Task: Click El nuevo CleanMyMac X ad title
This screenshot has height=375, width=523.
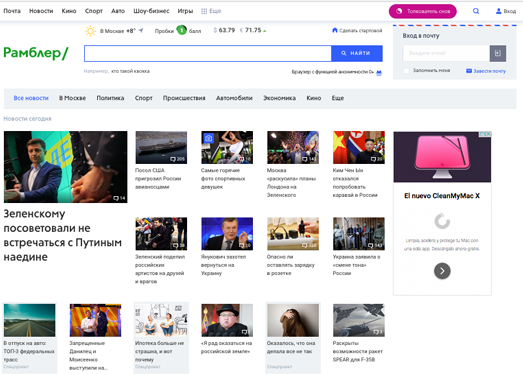Action: point(442,196)
